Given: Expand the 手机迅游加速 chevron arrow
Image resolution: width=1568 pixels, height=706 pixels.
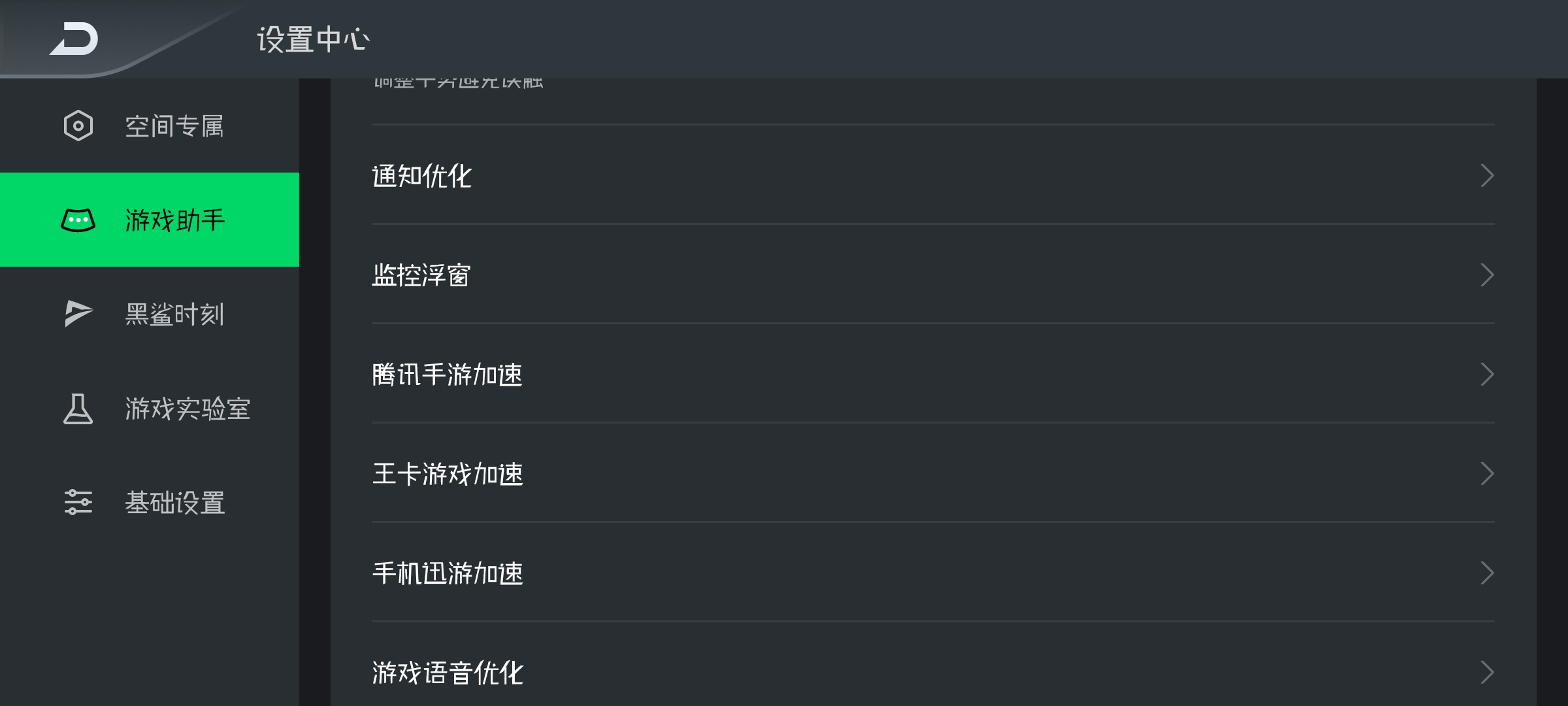Looking at the screenshot, I should 1487,573.
